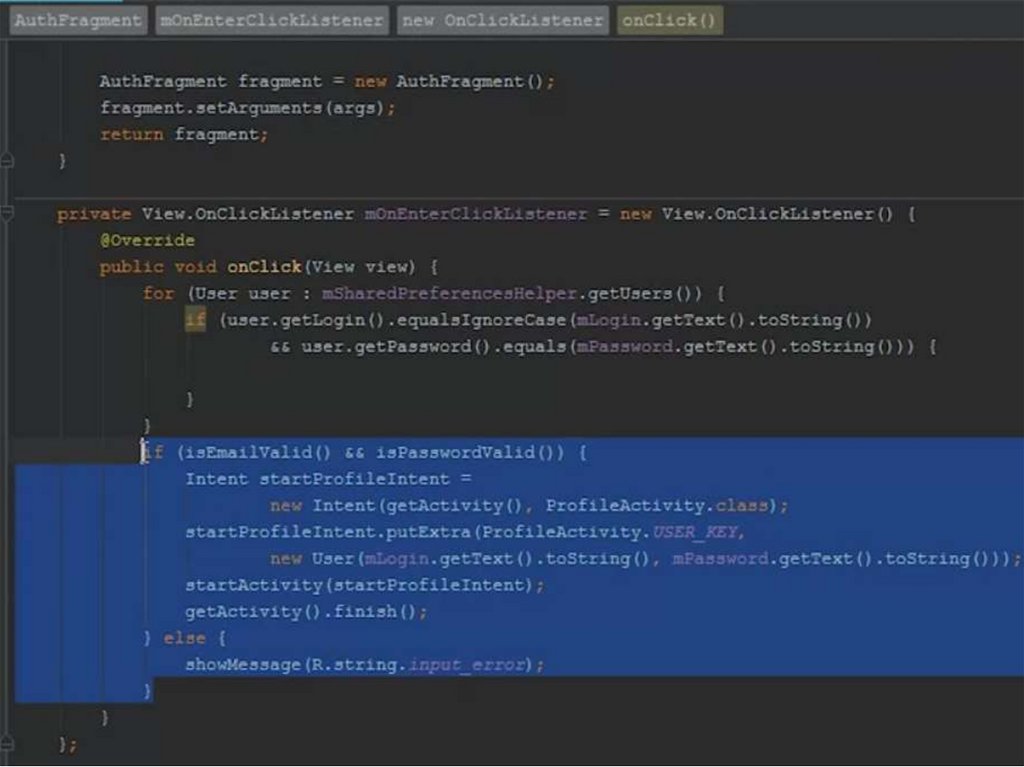Click the highlighted 'if' keyword in the for loop

(x=195, y=320)
